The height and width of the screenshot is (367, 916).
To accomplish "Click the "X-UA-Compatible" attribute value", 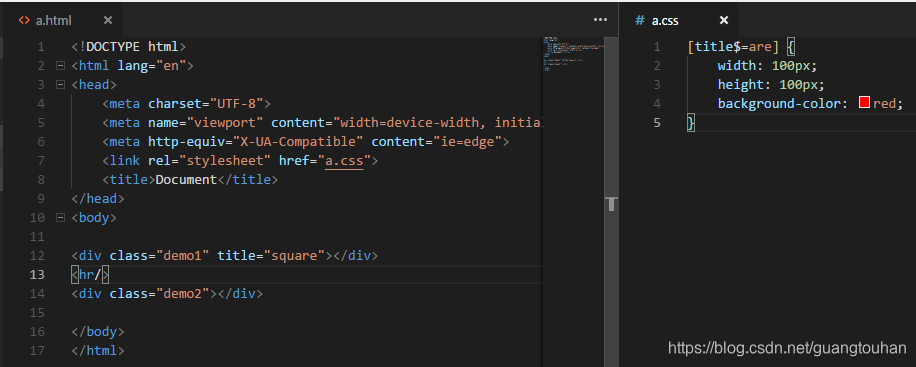I will click(x=298, y=141).
